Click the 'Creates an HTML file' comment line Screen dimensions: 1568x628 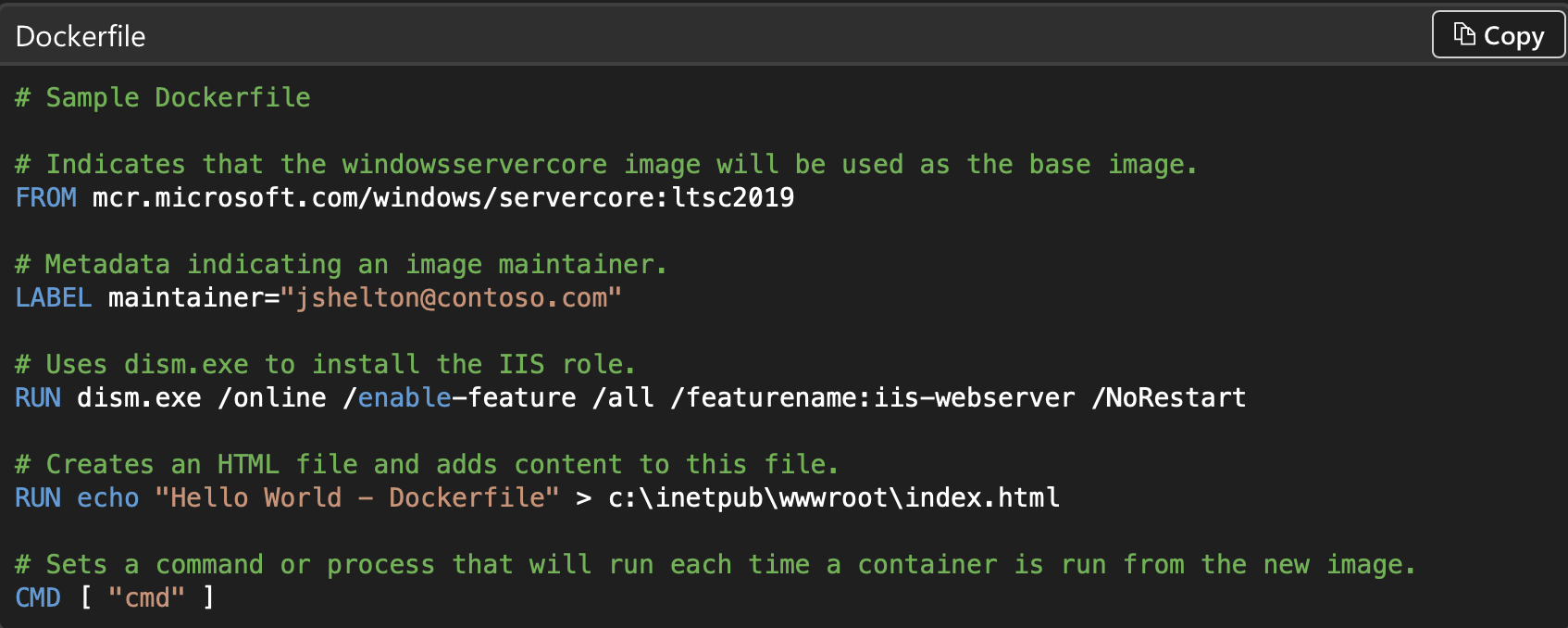(427, 464)
